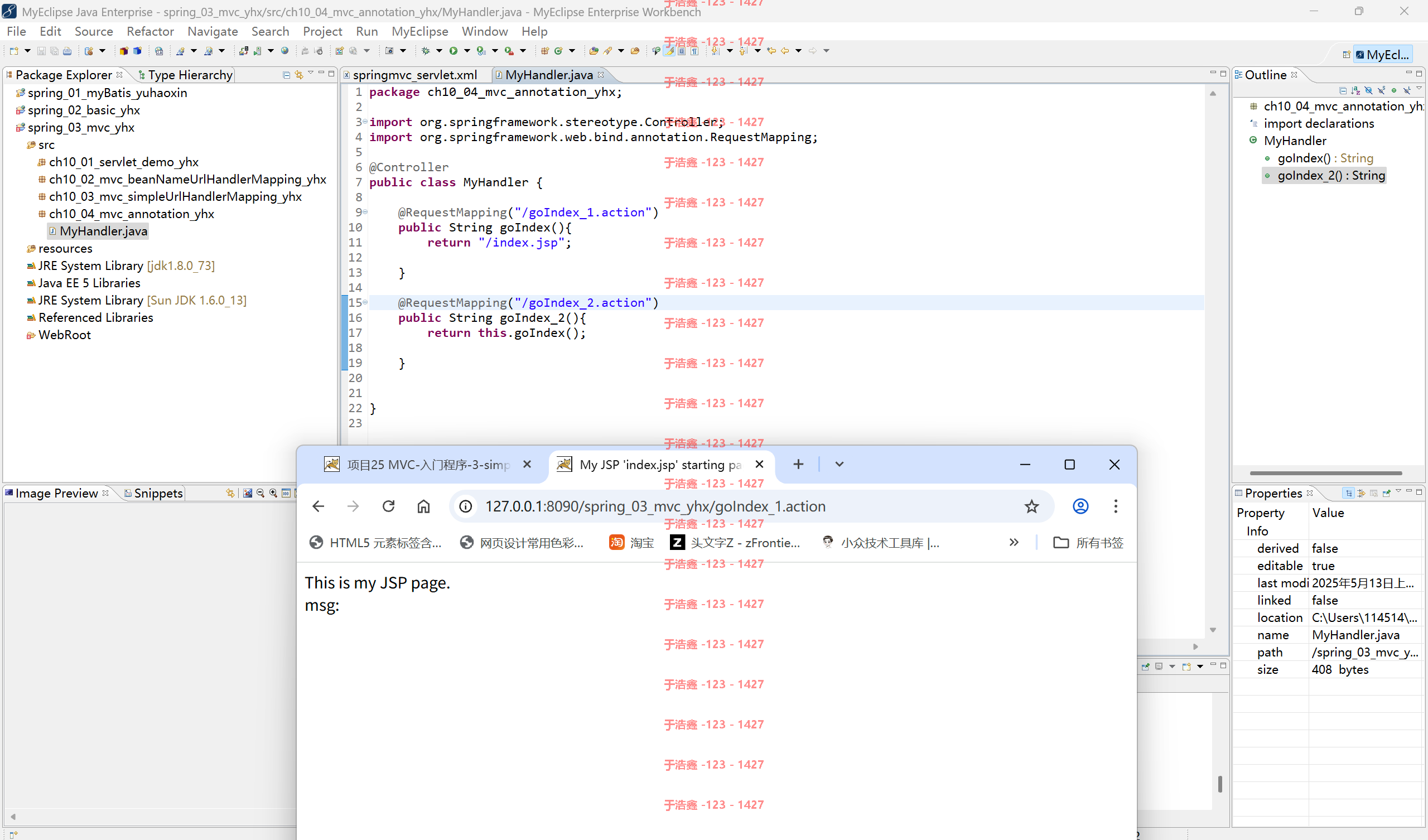Open Package Explorer view menu triangle

[x=311, y=73]
